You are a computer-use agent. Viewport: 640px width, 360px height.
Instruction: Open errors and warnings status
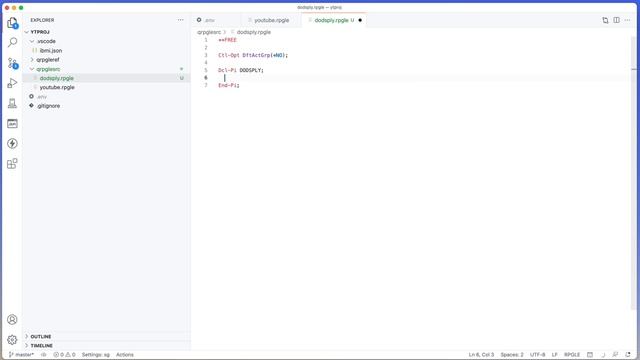[x=64, y=355]
